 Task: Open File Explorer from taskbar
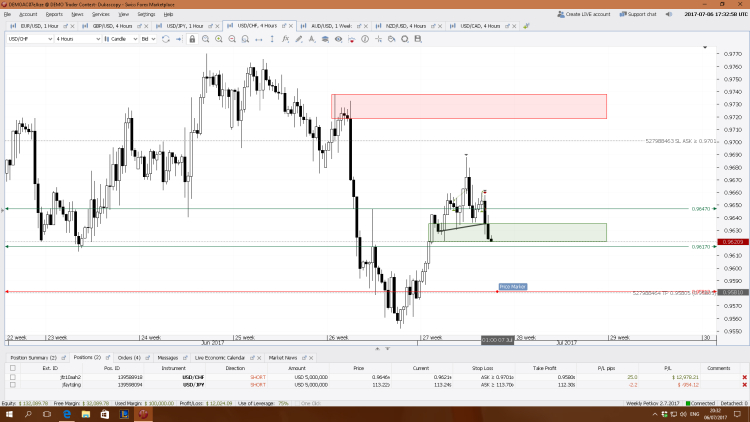86,414
